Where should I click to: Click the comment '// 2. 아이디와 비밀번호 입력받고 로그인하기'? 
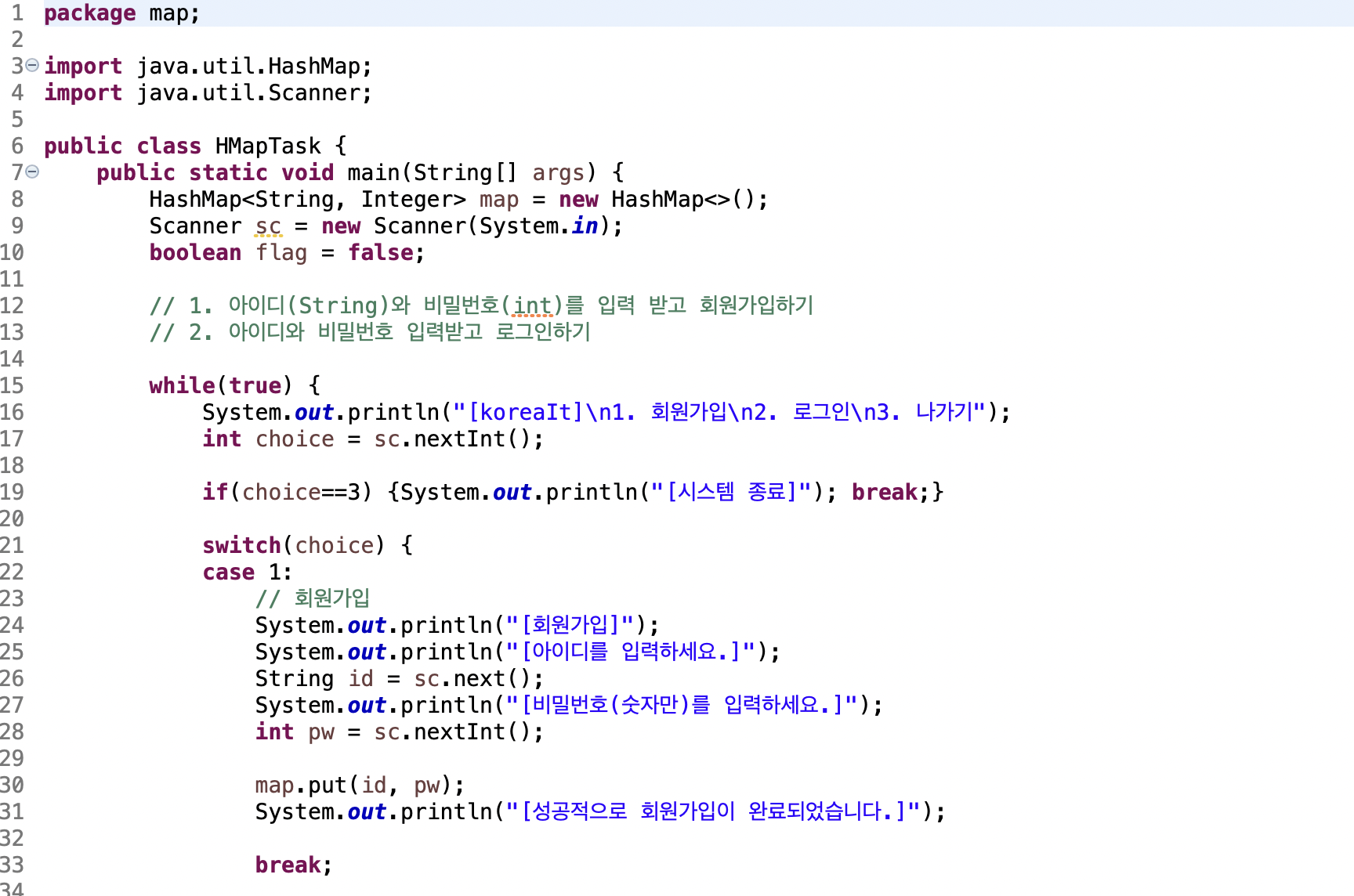370,332
